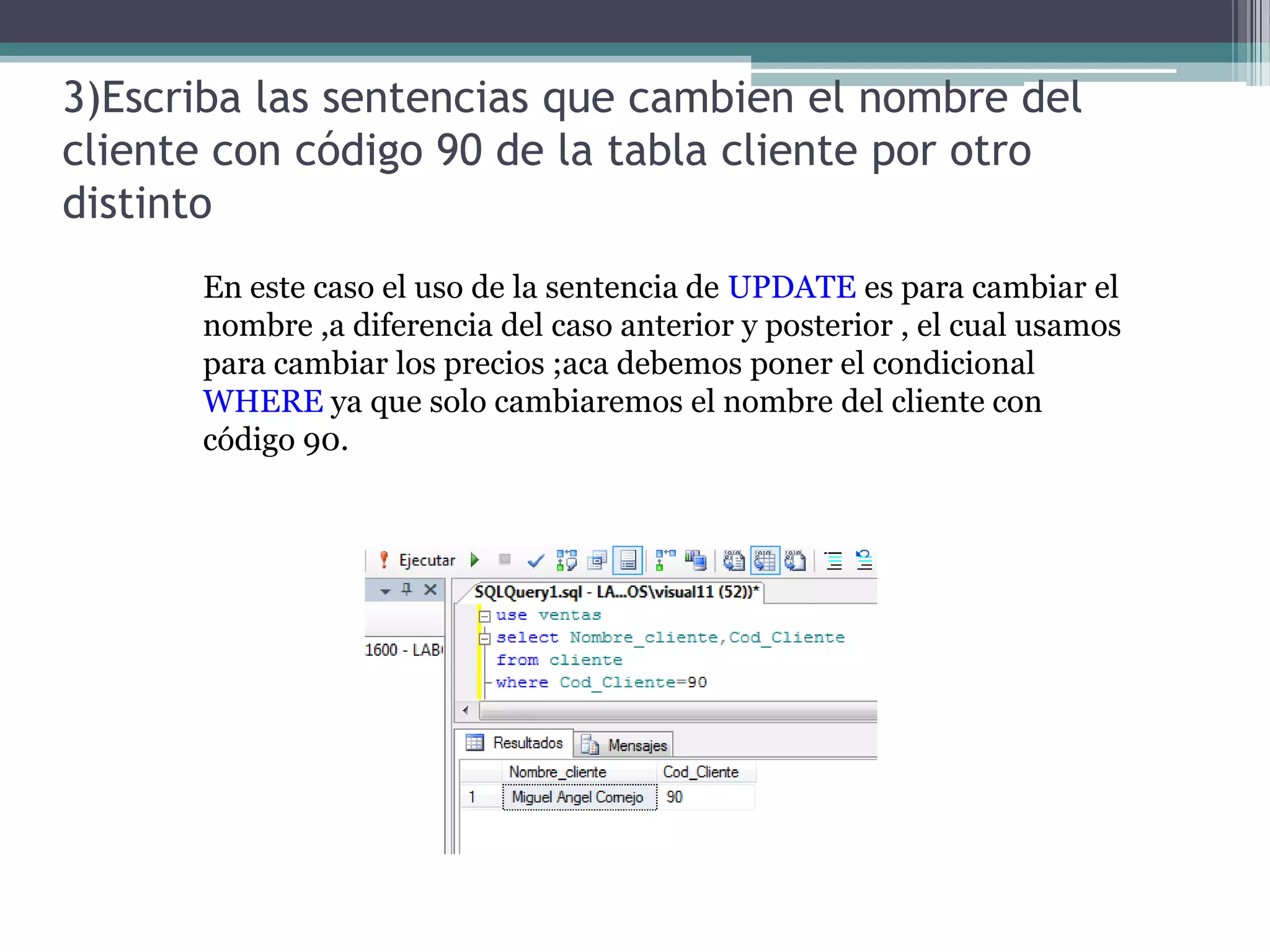
Task: Click the results grid select-all corner cell
Action: [x=481, y=772]
